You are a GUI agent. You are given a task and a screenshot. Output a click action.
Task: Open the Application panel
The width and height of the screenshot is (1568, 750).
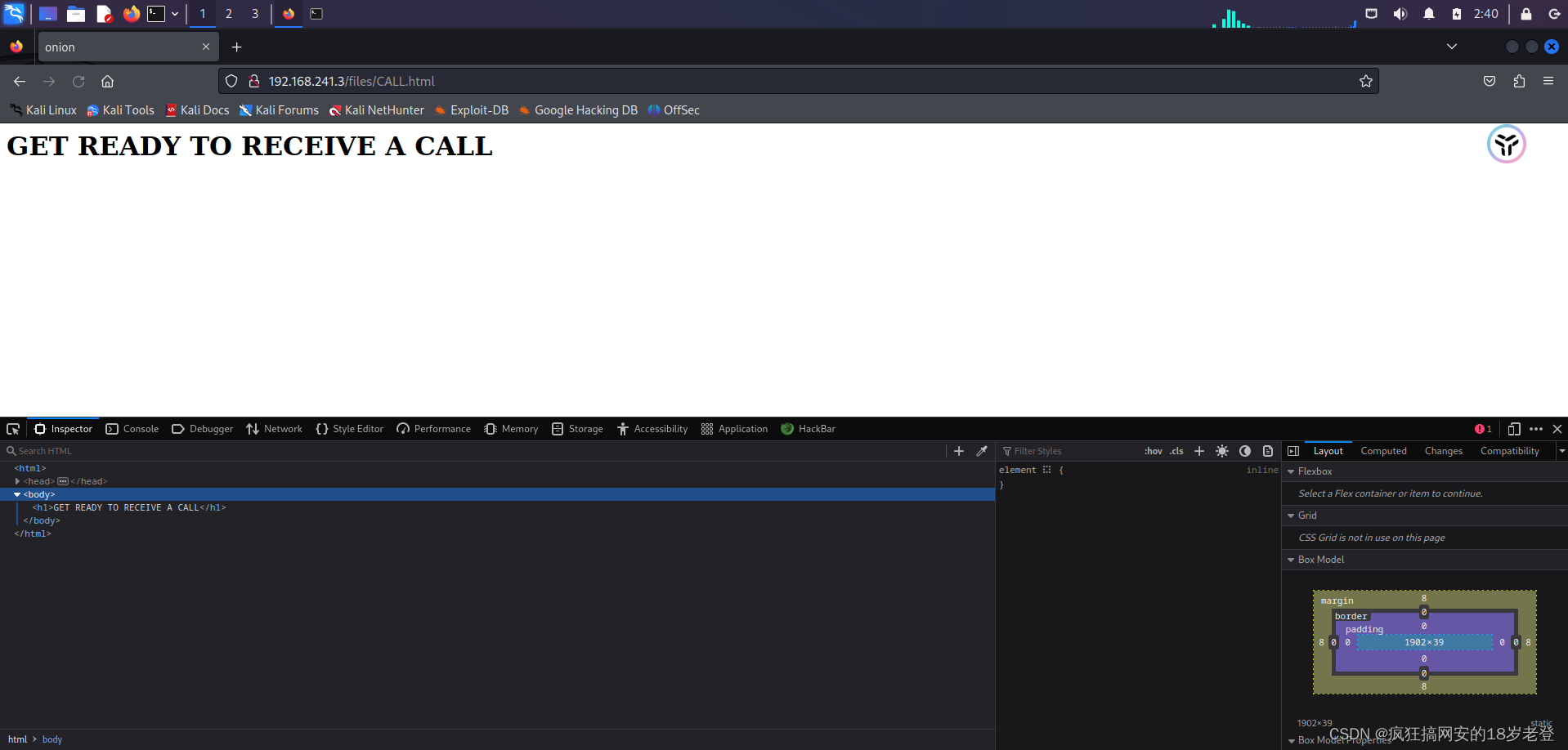[734, 429]
